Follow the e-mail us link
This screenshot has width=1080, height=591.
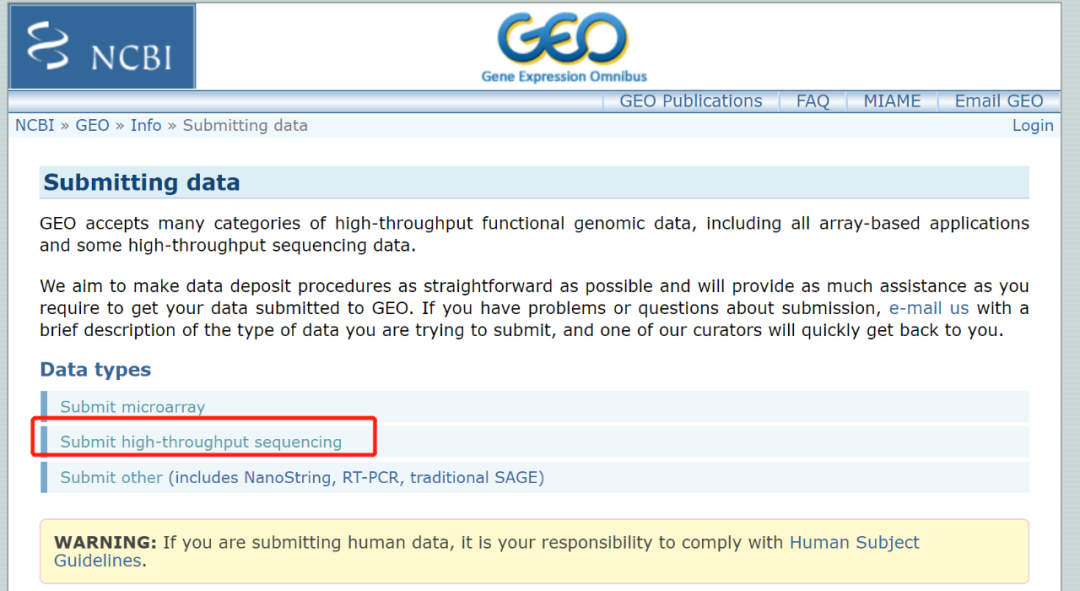[928, 308]
